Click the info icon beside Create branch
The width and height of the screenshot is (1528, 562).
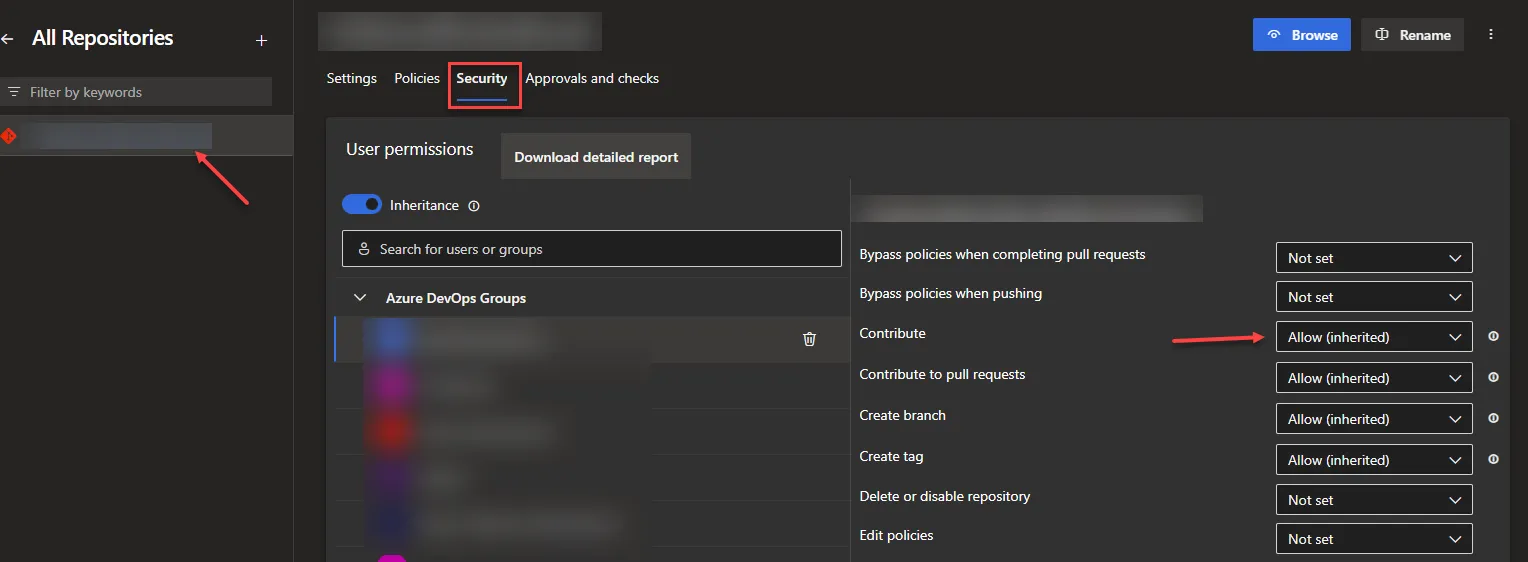1493,419
